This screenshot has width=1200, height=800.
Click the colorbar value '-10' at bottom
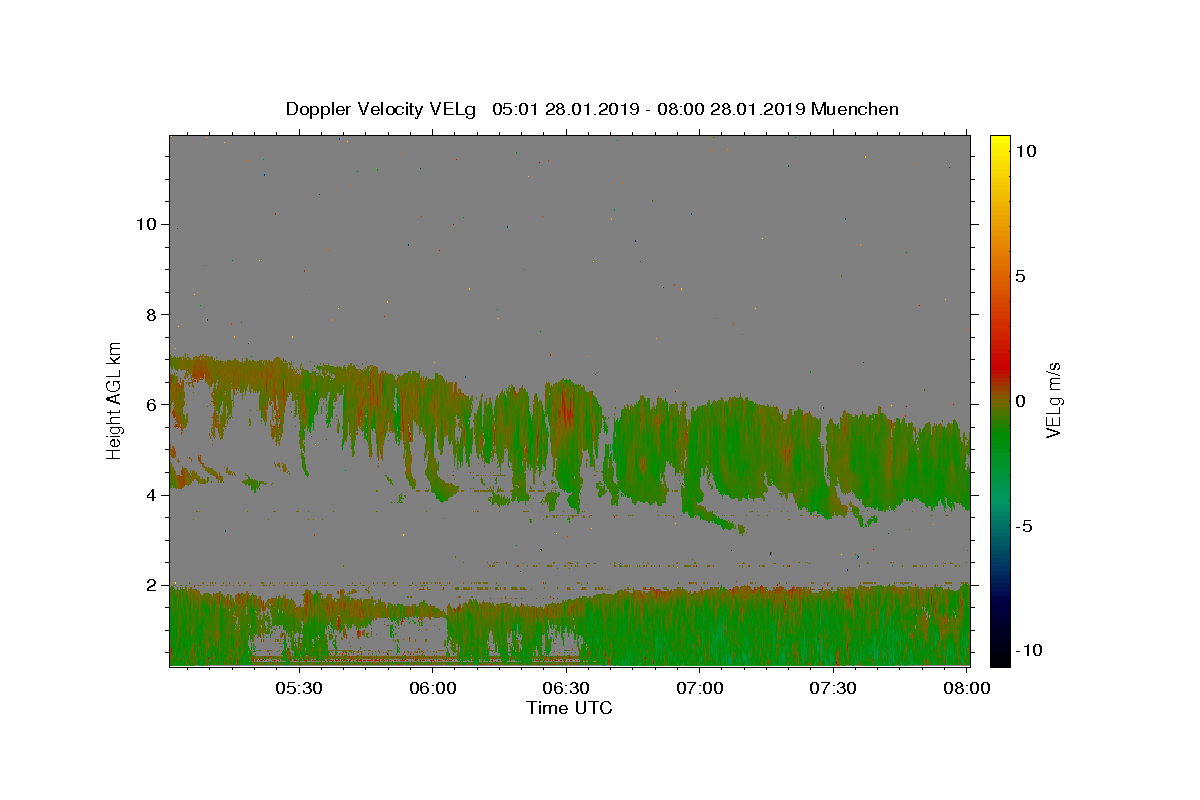tap(1028, 650)
